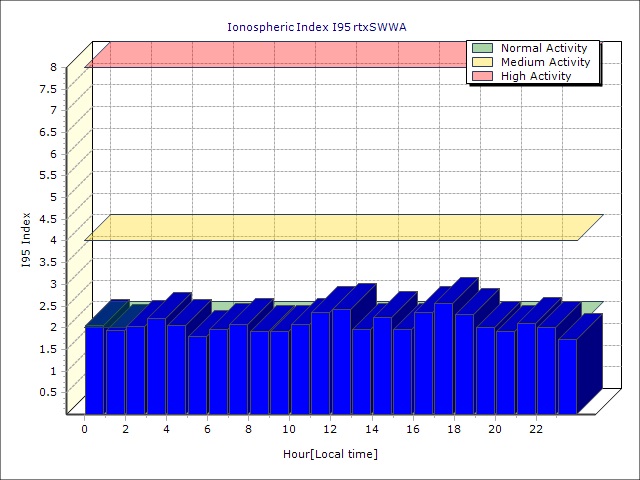Select the tallest blue bar near hour 17

pos(443,357)
